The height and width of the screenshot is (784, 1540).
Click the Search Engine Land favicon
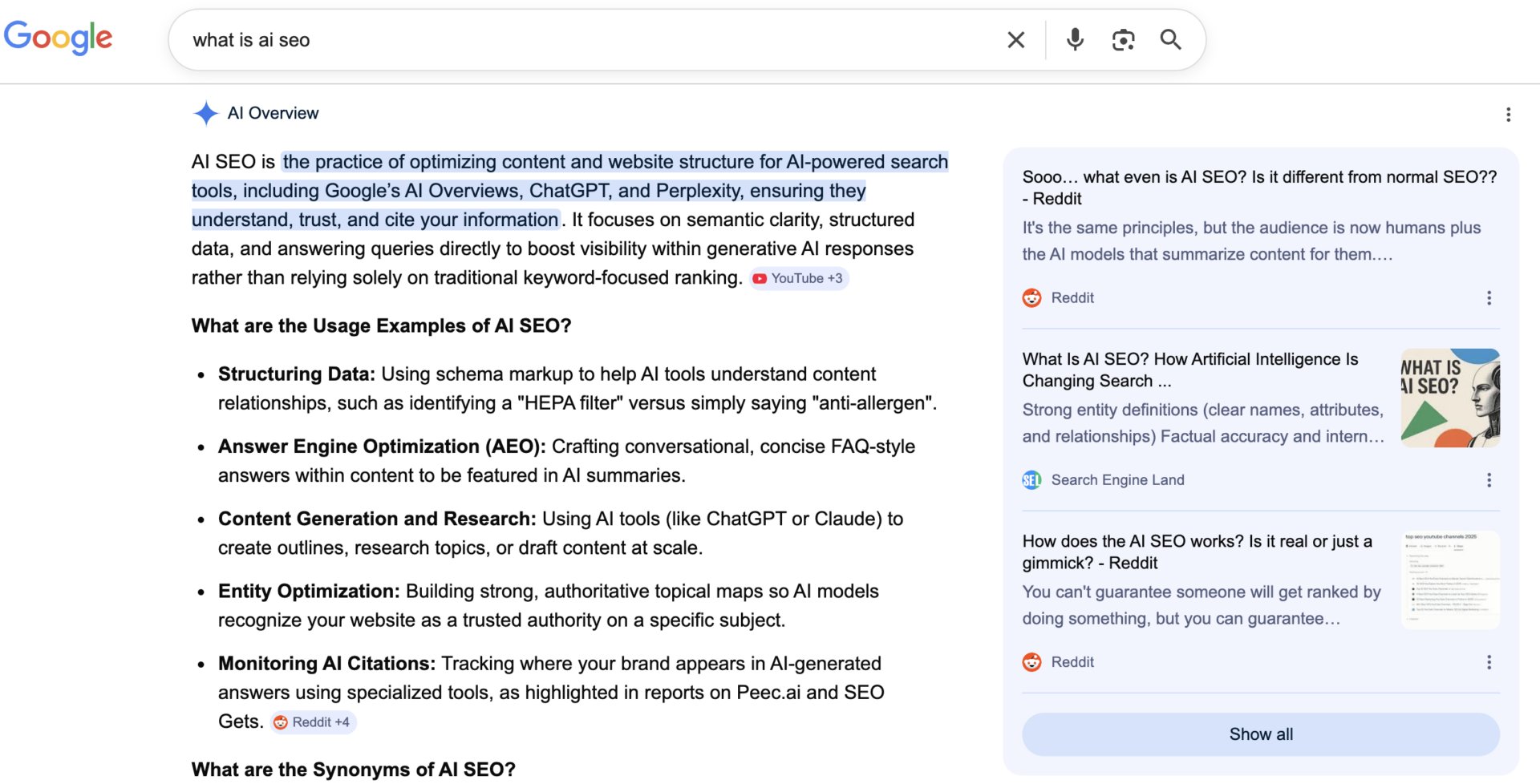point(1031,480)
